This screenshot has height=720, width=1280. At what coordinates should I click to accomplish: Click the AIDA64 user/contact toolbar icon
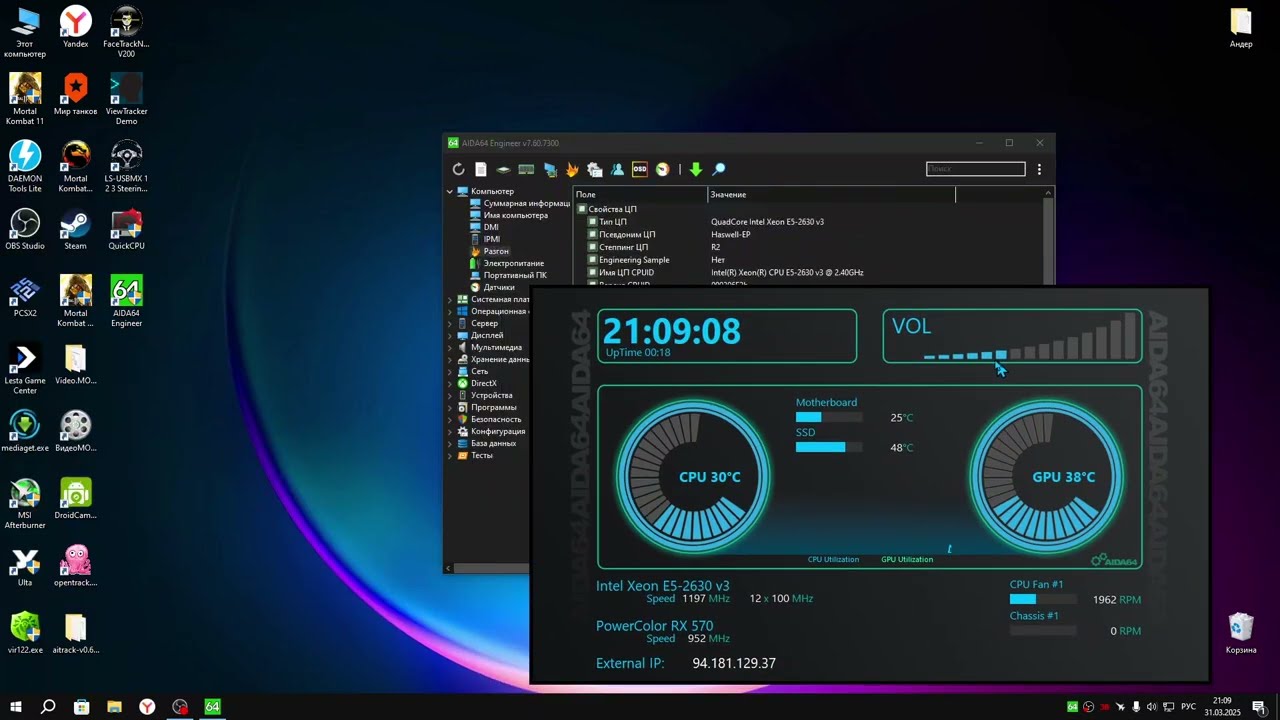(617, 170)
